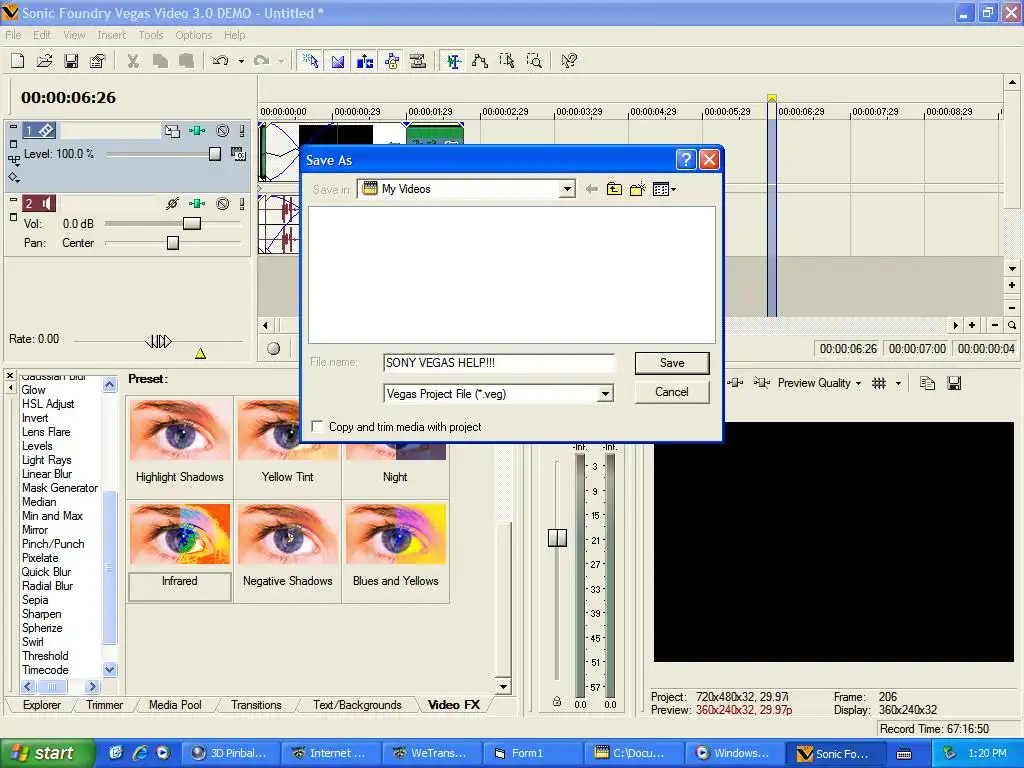Open the Tools menu
This screenshot has height=768, width=1024.
(151, 35)
